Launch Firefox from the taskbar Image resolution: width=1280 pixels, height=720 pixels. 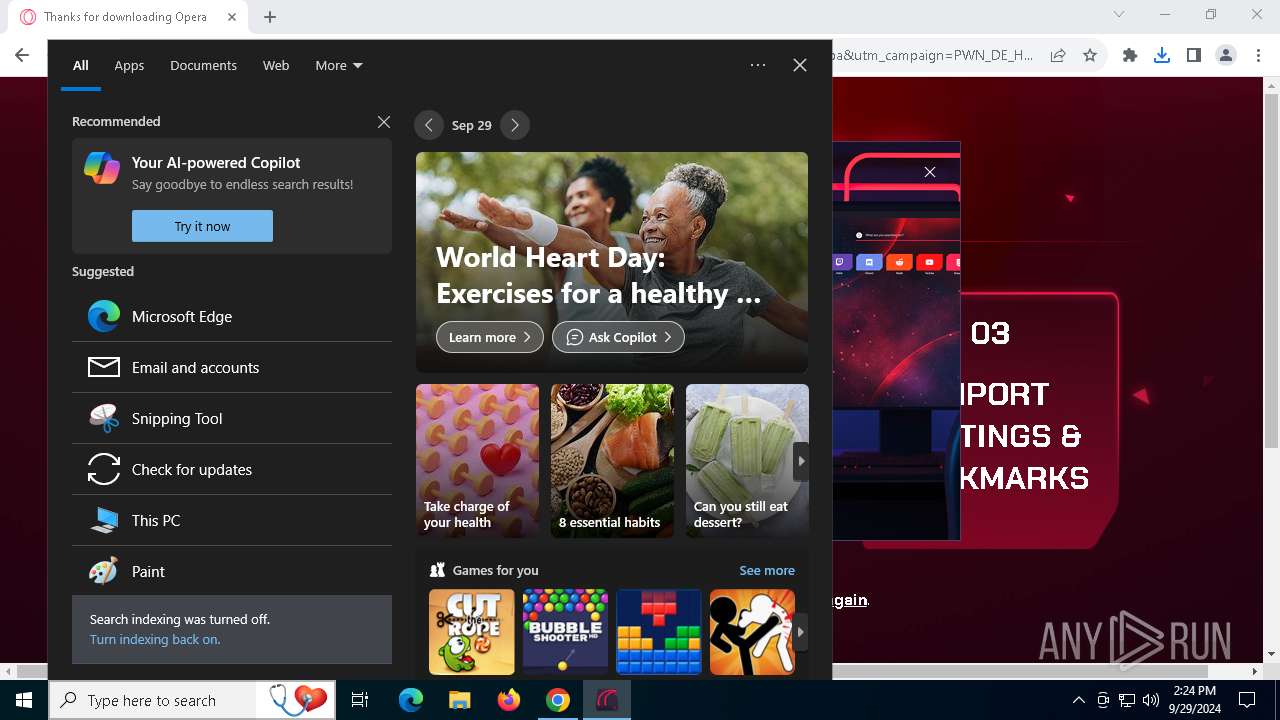pos(509,700)
